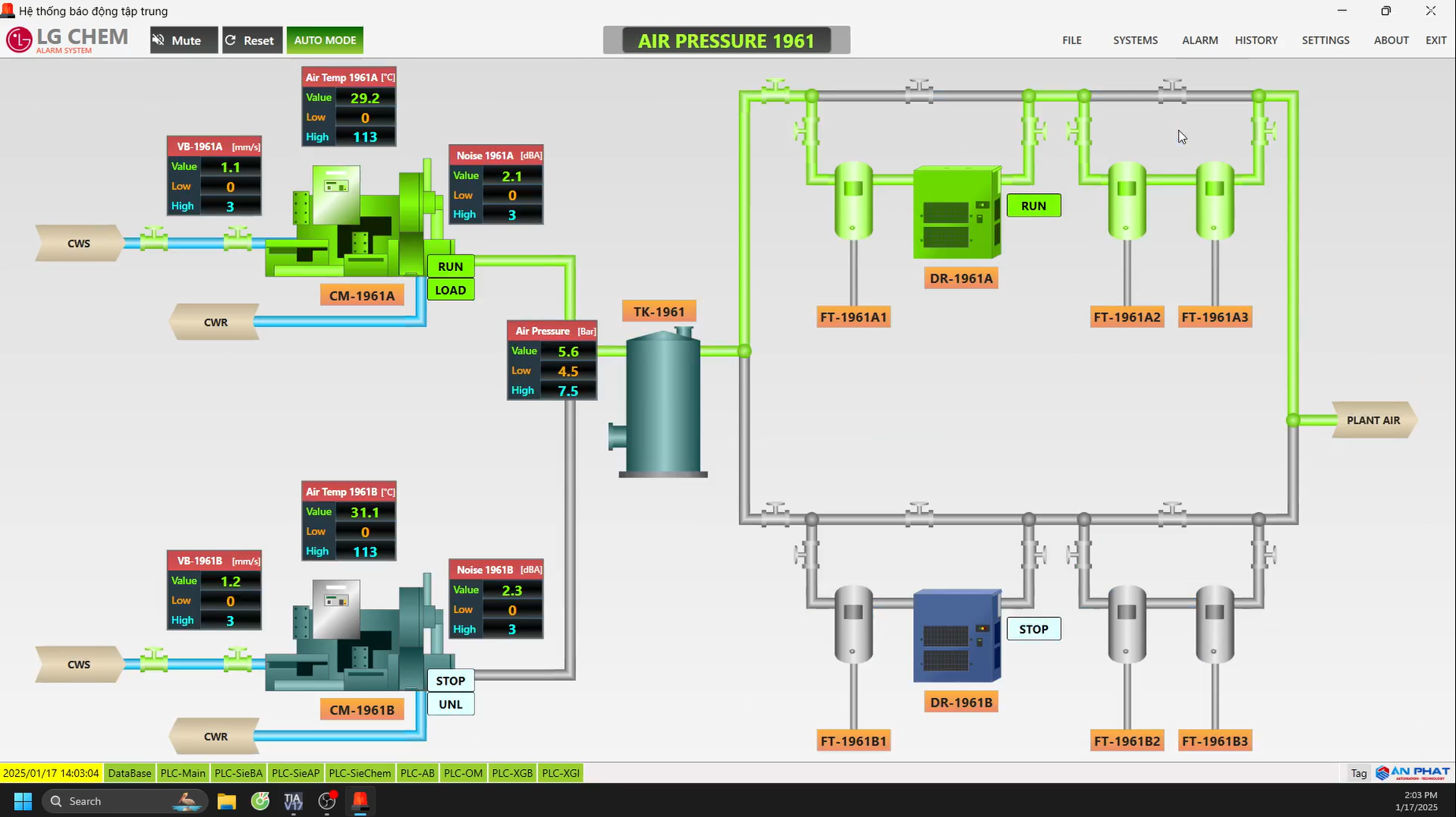1456x817 pixels.
Task: Open the SYSTEMS menu
Action: click(1135, 40)
